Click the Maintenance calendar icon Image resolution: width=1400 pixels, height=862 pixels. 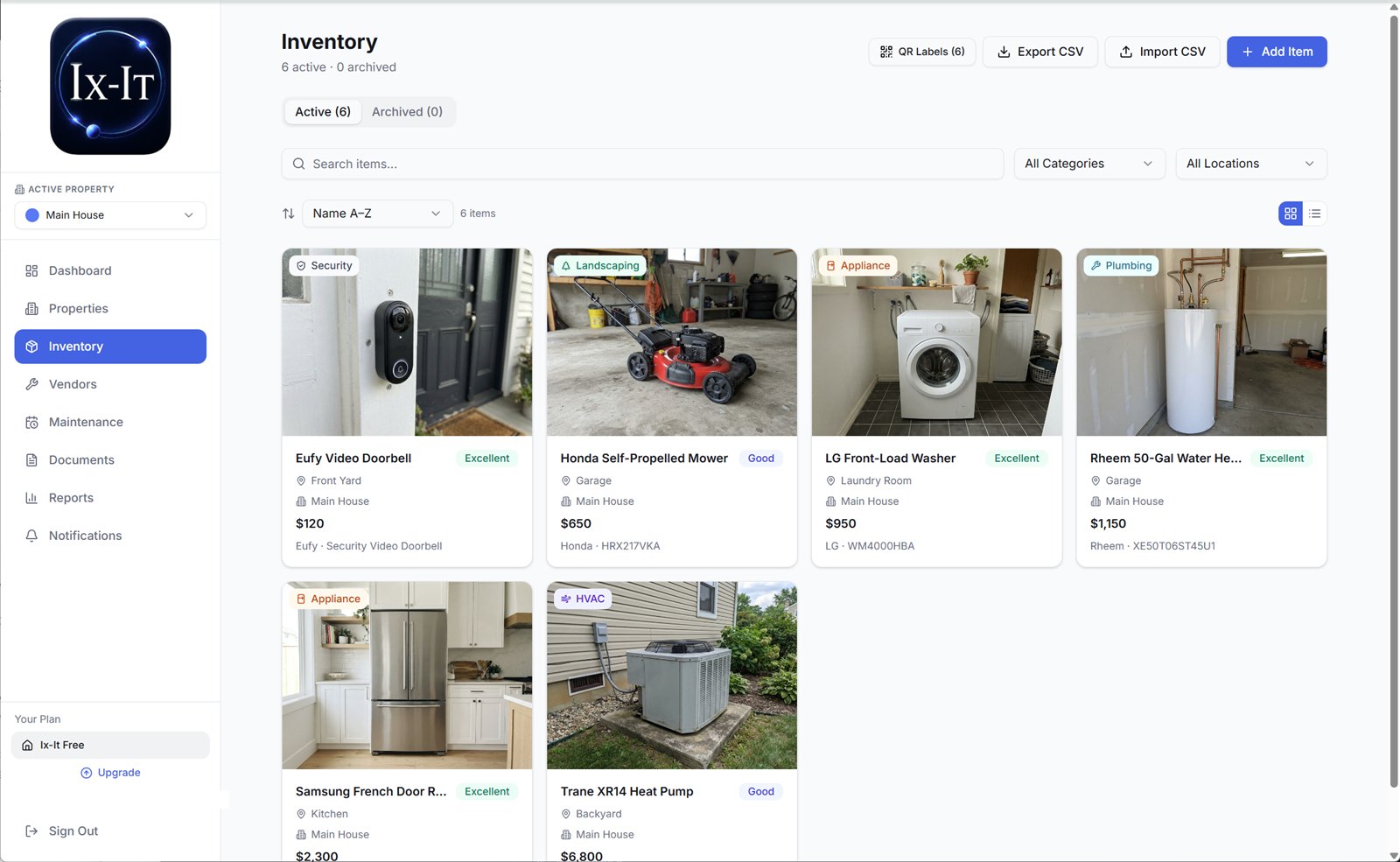(31, 422)
